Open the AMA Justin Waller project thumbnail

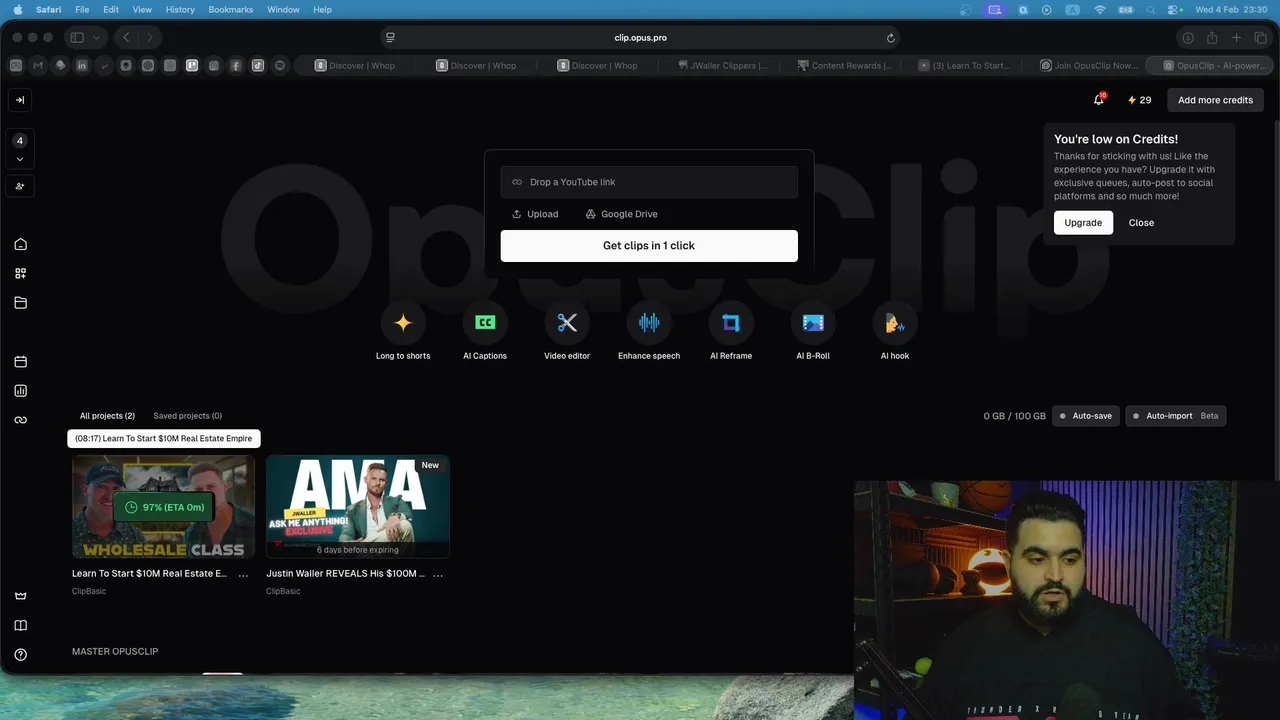pyautogui.click(x=358, y=507)
